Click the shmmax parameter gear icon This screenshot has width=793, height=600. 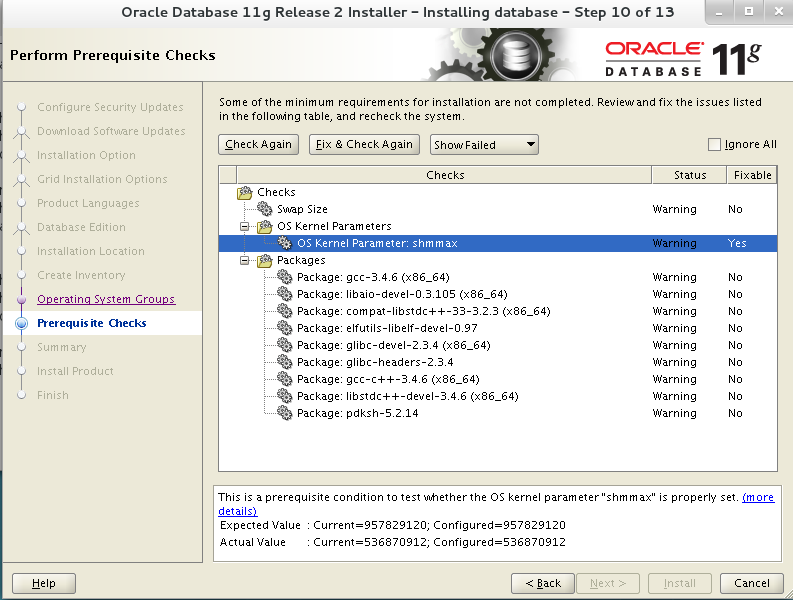click(285, 243)
